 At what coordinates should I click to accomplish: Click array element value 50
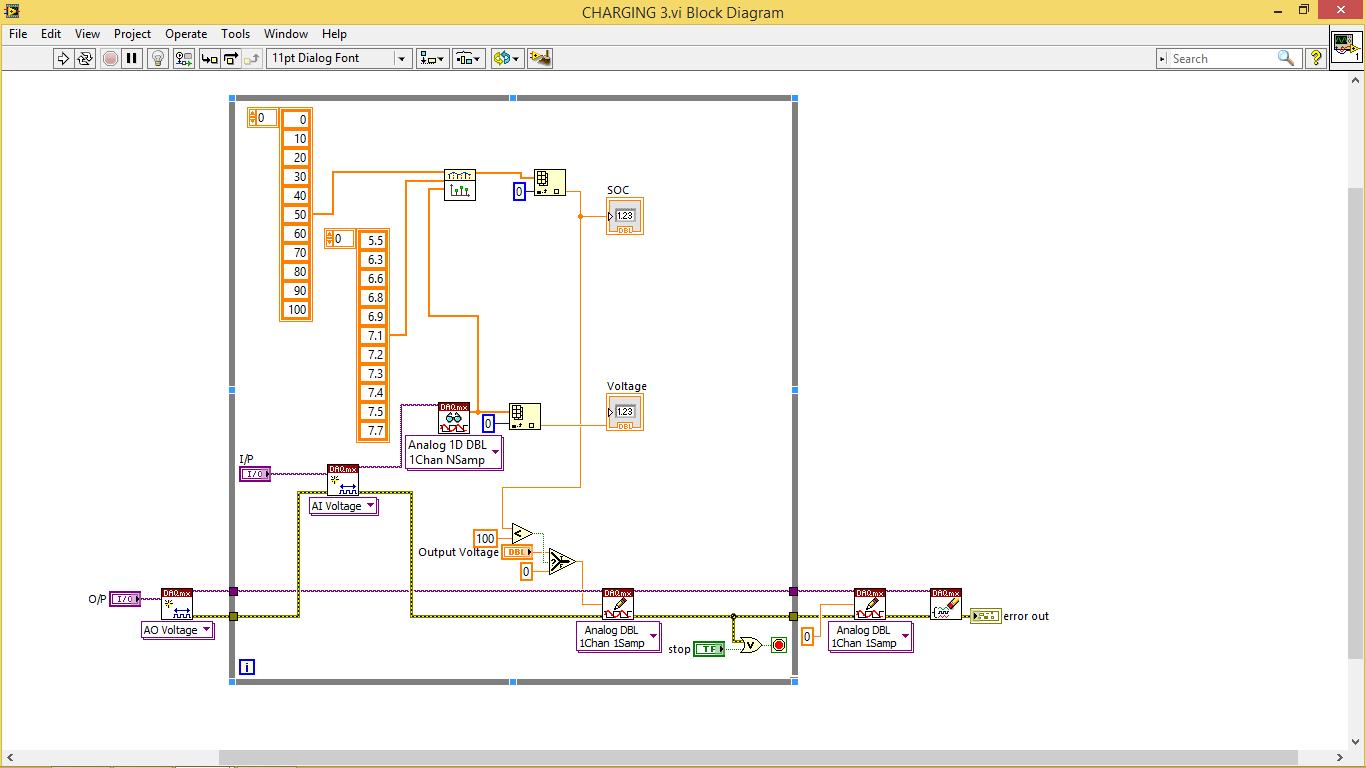pos(297,214)
